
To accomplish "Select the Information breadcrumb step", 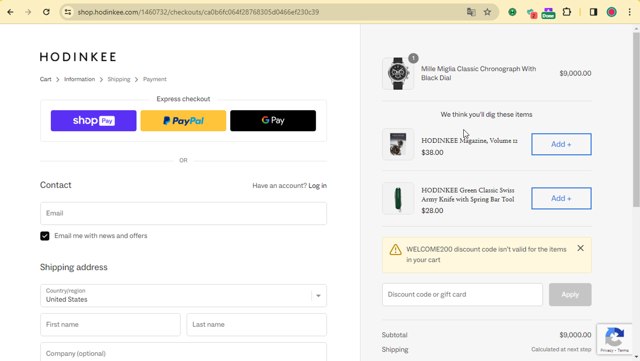I will (x=79, y=79).
